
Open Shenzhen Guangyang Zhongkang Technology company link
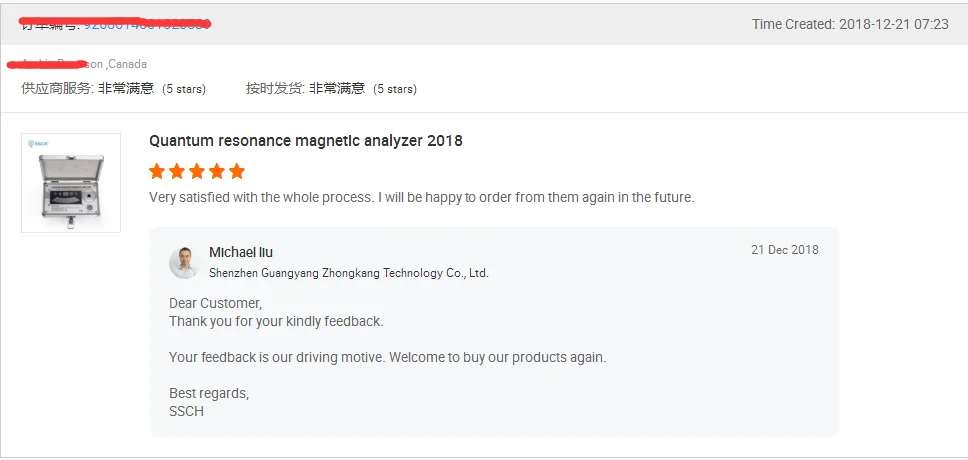pyautogui.click(x=348, y=273)
